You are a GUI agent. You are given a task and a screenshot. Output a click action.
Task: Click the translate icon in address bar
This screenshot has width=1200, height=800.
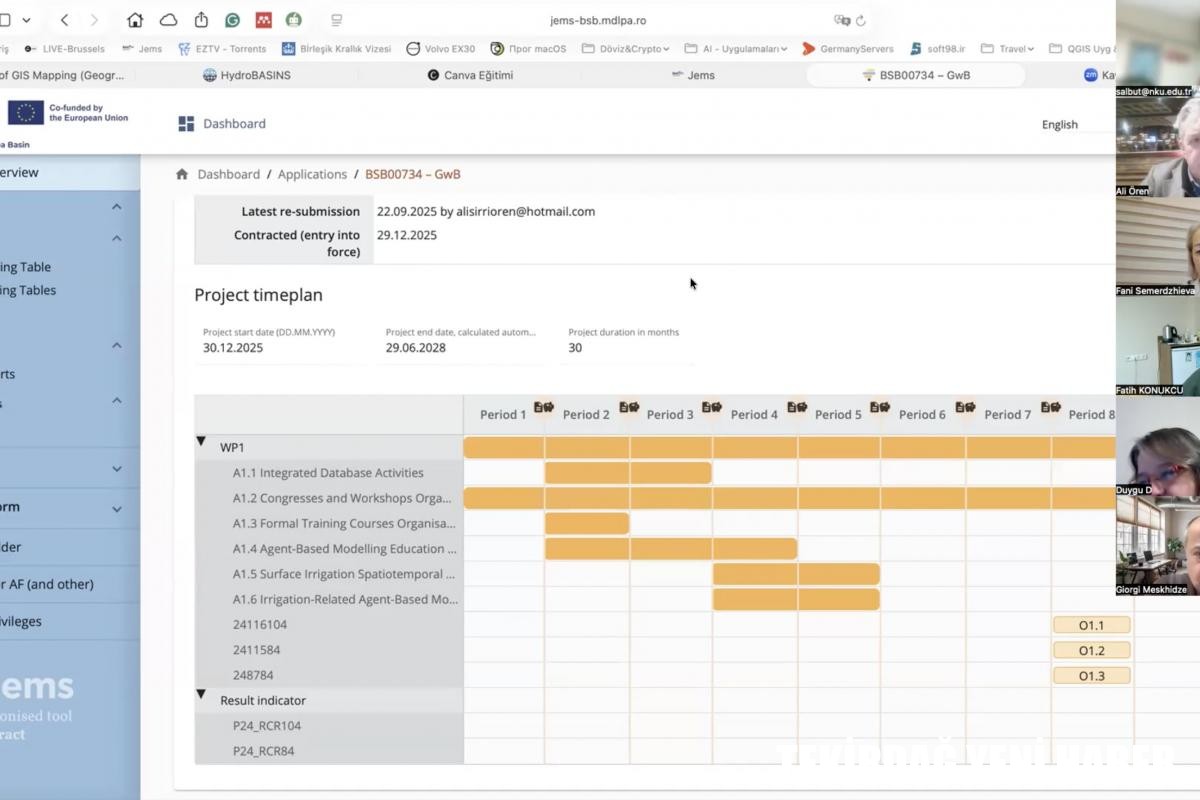(x=841, y=20)
